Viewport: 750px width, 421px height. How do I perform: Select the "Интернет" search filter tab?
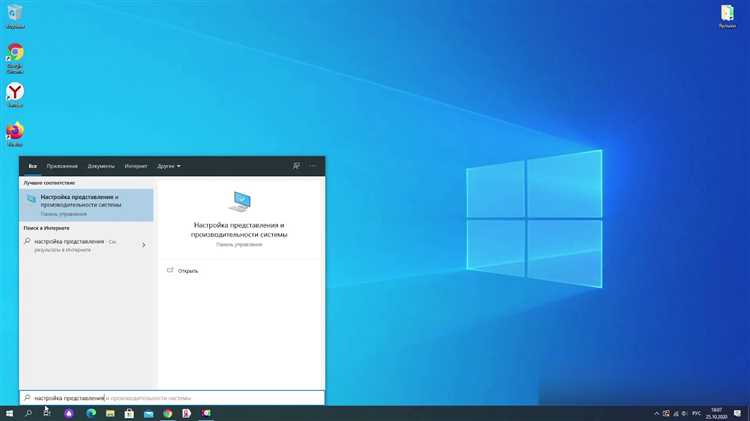136,166
